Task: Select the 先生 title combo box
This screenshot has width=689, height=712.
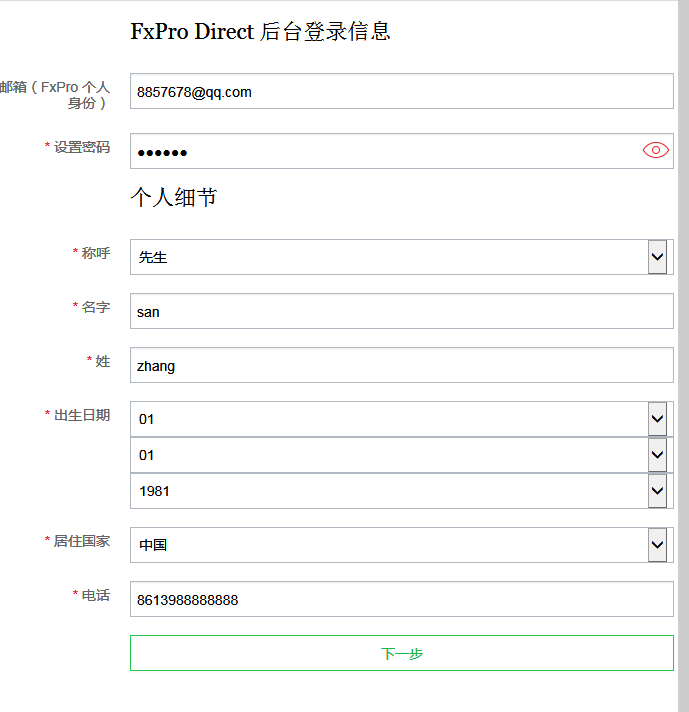Action: point(402,257)
